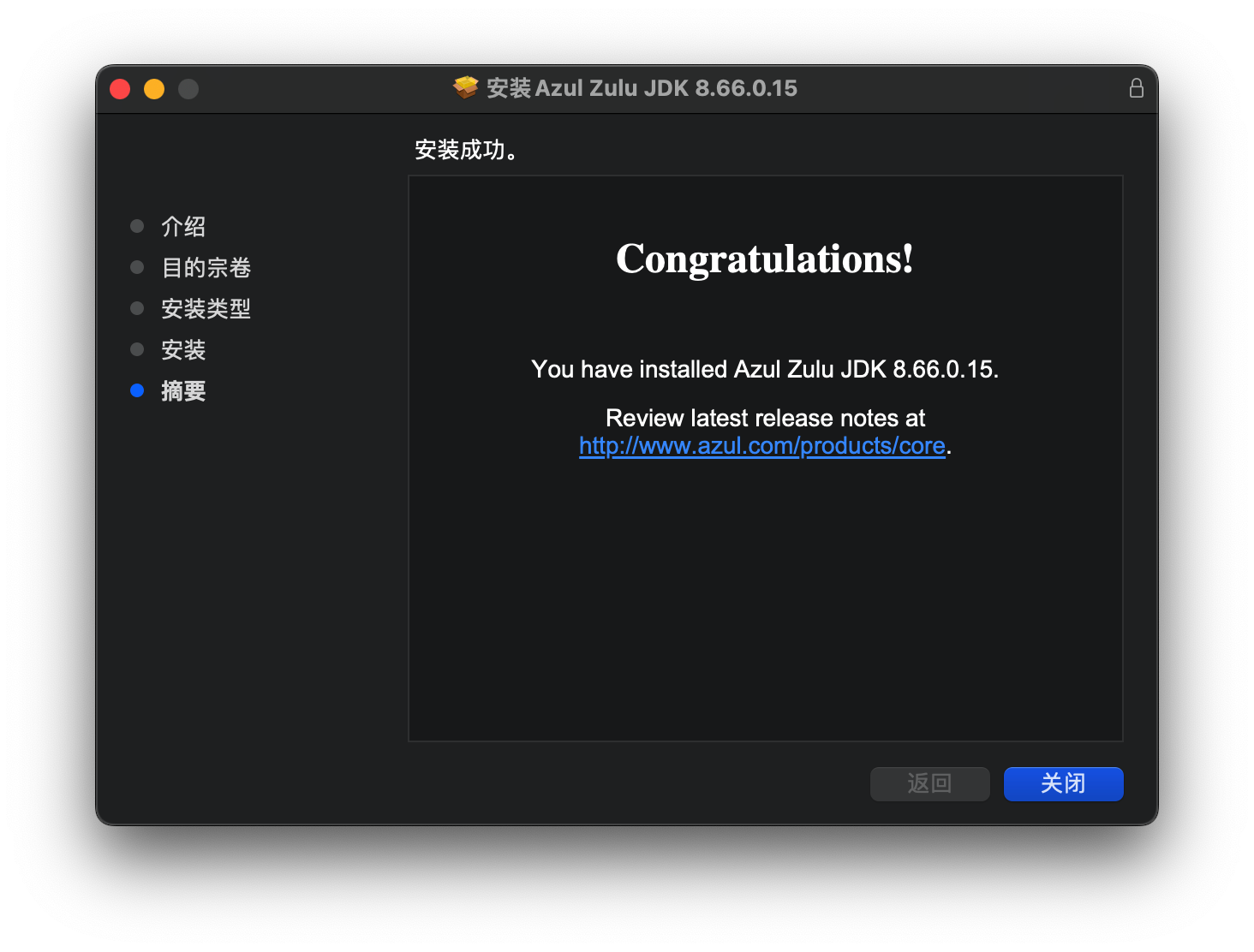
Task: Select the highlighted 摘要 step
Action: pyautogui.click(x=182, y=390)
